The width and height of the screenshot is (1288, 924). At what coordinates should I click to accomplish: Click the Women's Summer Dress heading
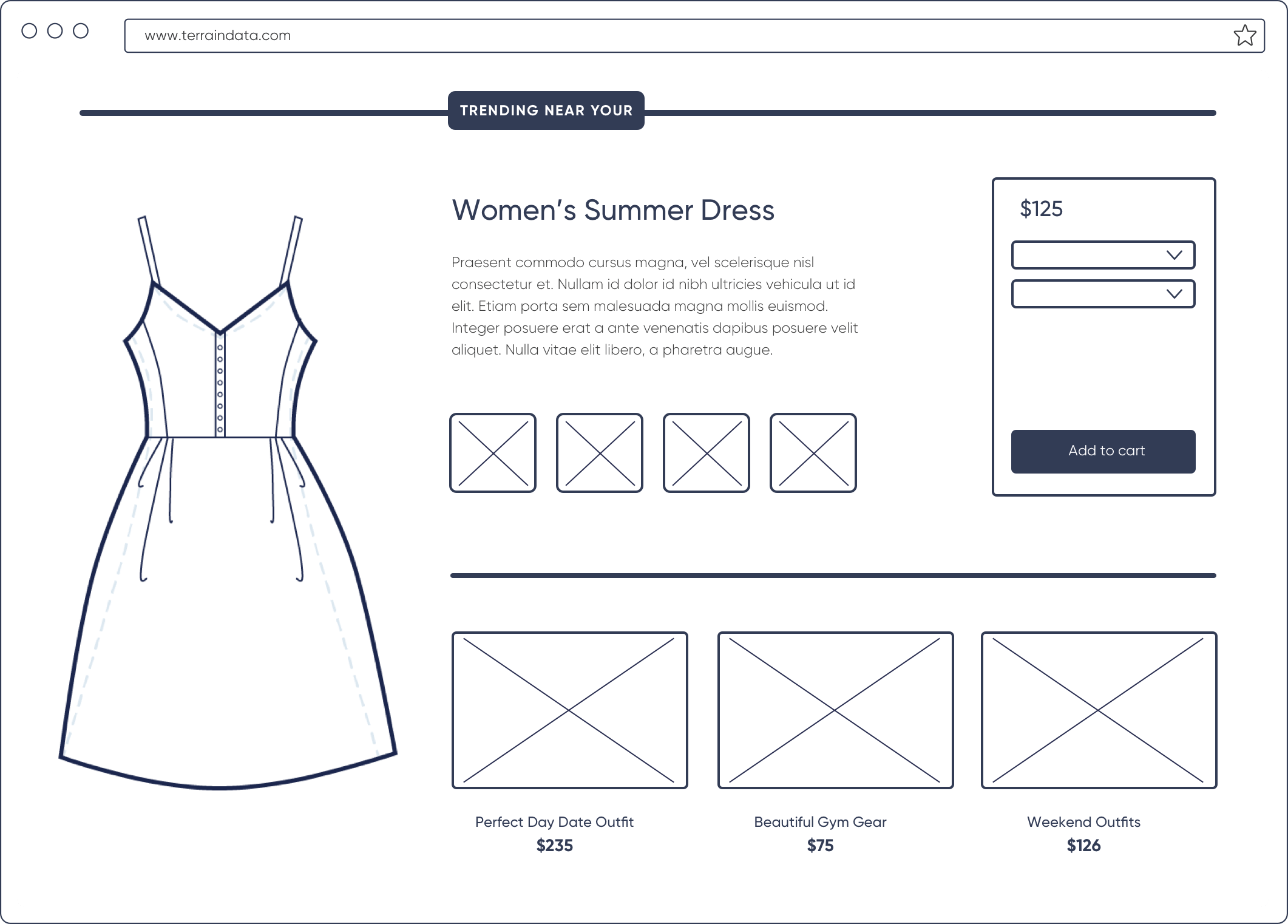pos(613,210)
